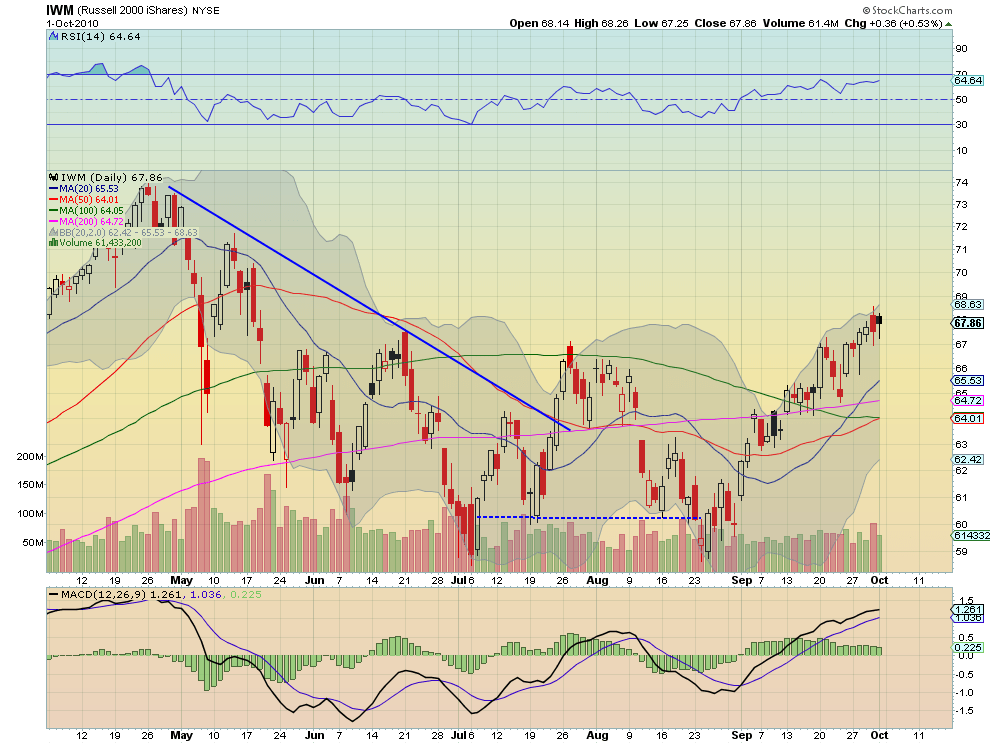The image size is (990, 744).
Task: Click the 'MACD(12,26,9) 1.261' panel label
Action: 121,594
